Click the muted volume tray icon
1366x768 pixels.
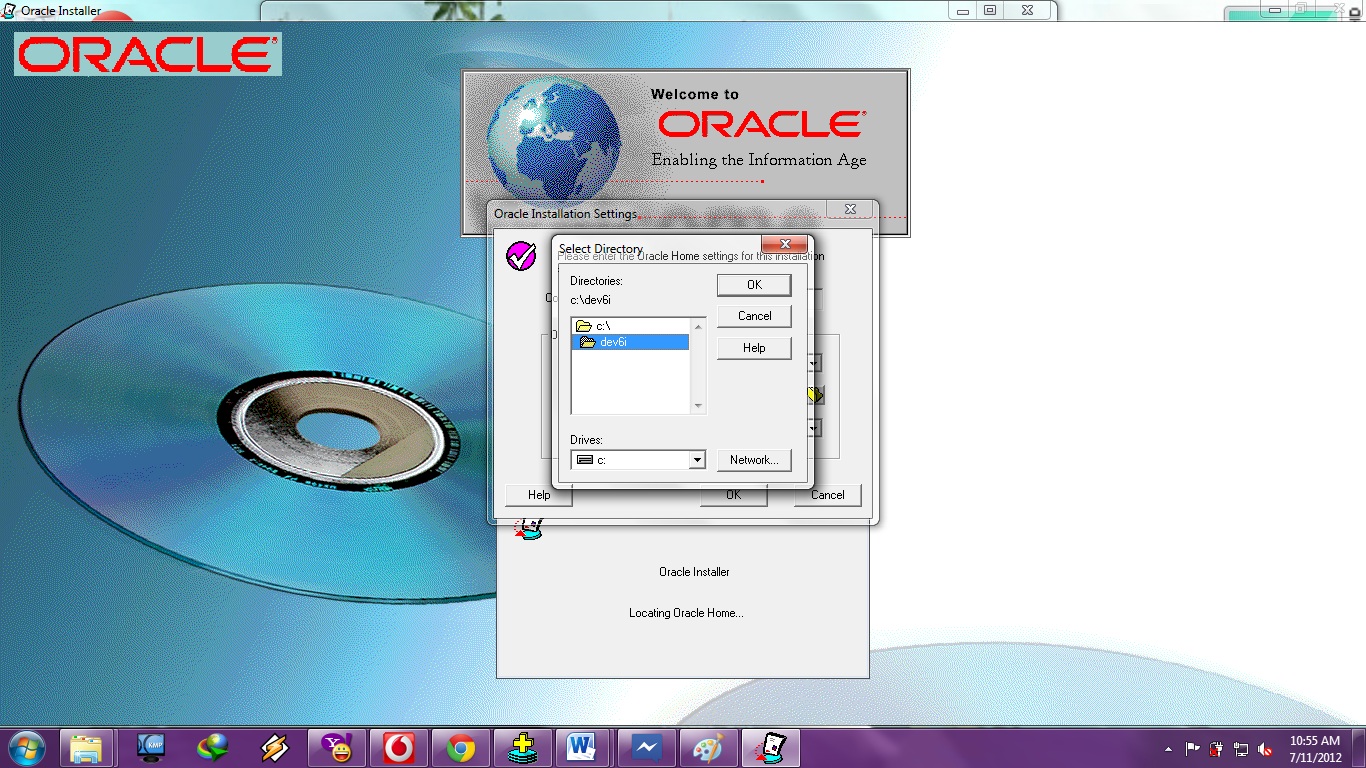[1265, 749]
